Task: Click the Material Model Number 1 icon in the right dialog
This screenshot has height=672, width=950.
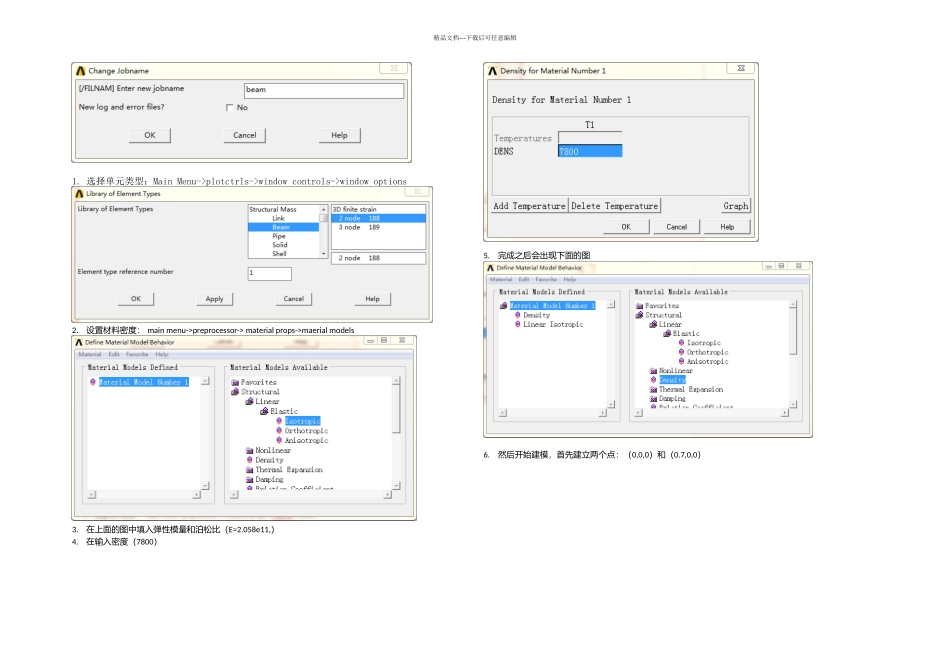Action: point(503,306)
